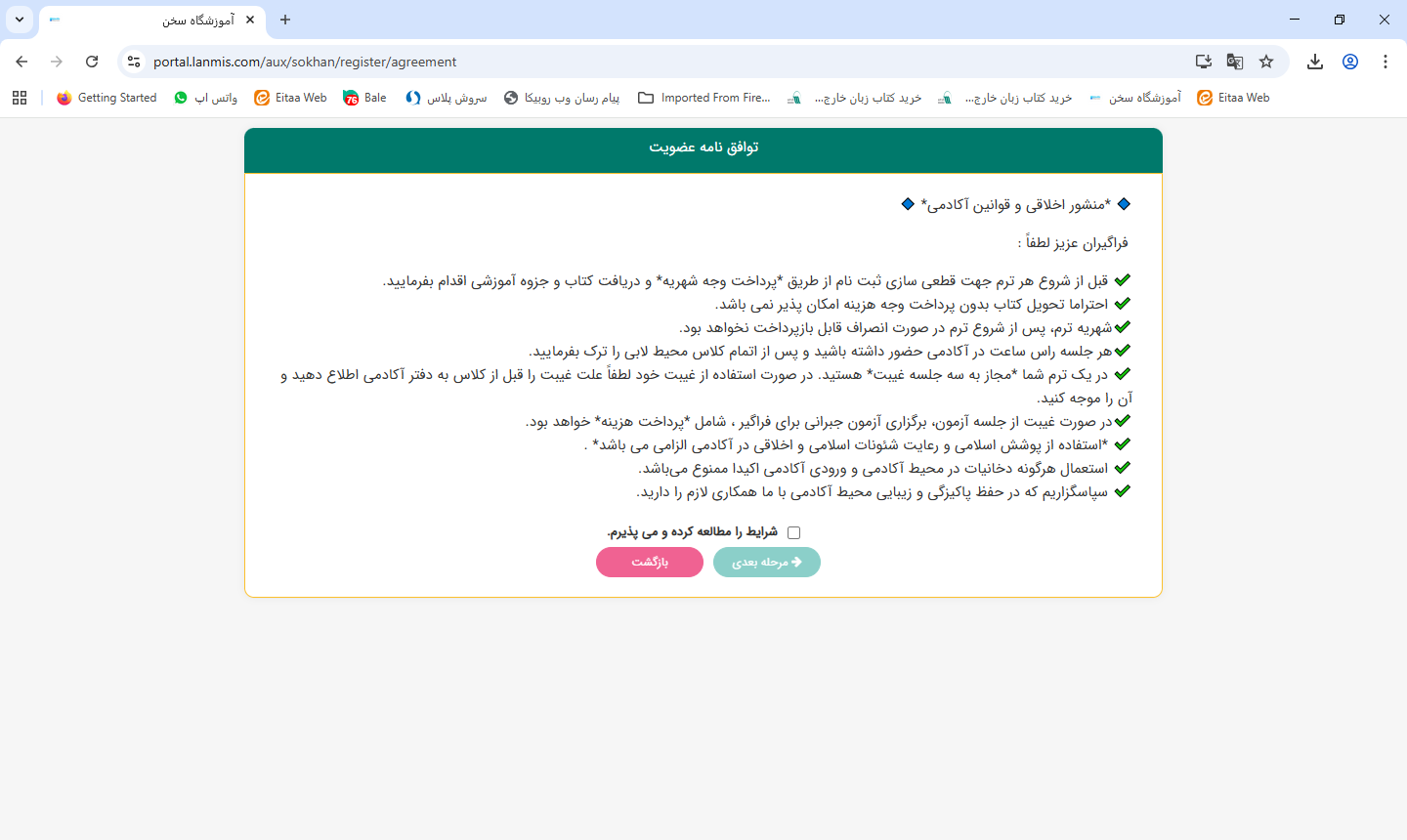The image size is (1407, 840).
Task: Open the Imported From Firefox bookmarks folder
Action: [x=706, y=97]
